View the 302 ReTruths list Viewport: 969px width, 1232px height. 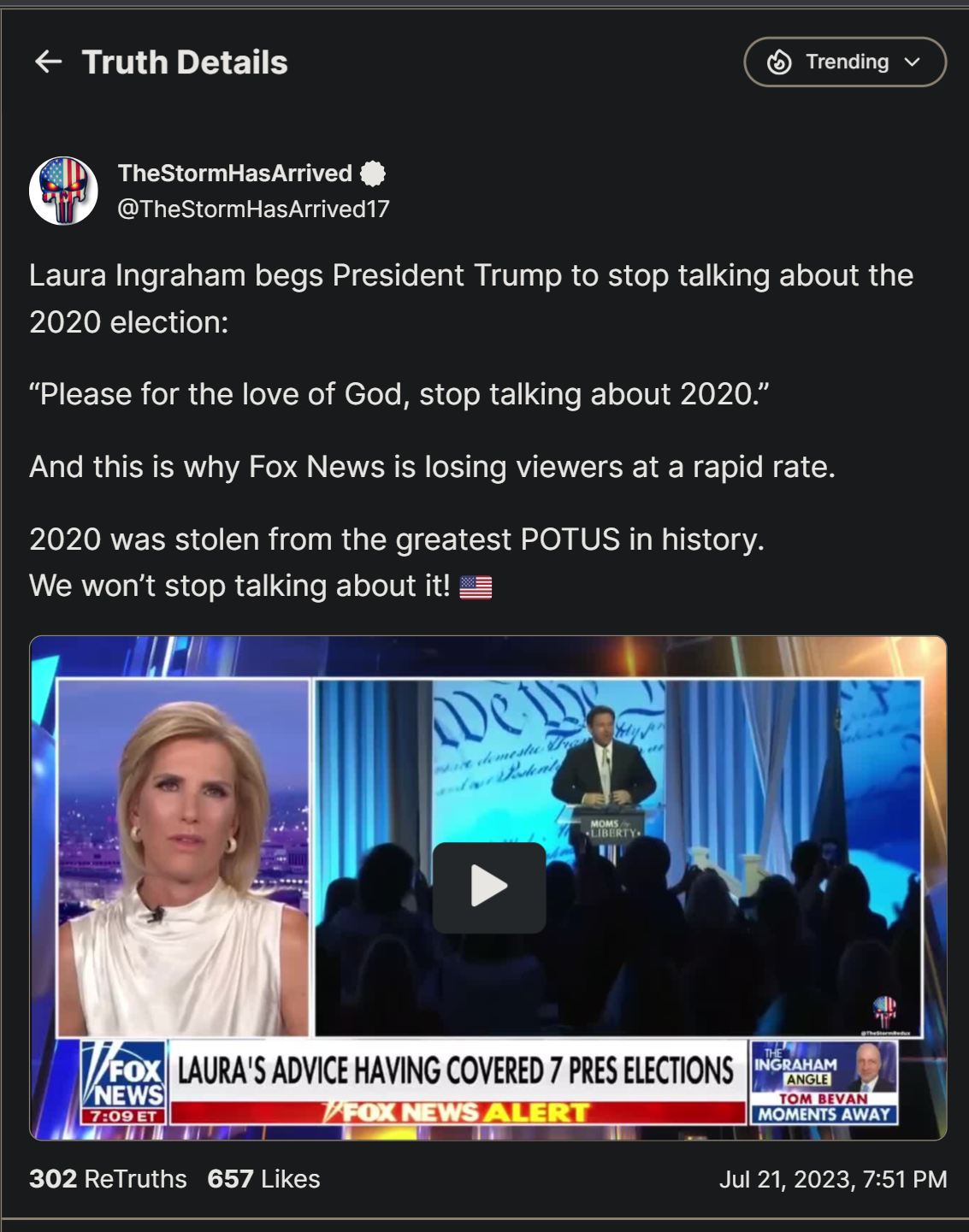tap(108, 1179)
